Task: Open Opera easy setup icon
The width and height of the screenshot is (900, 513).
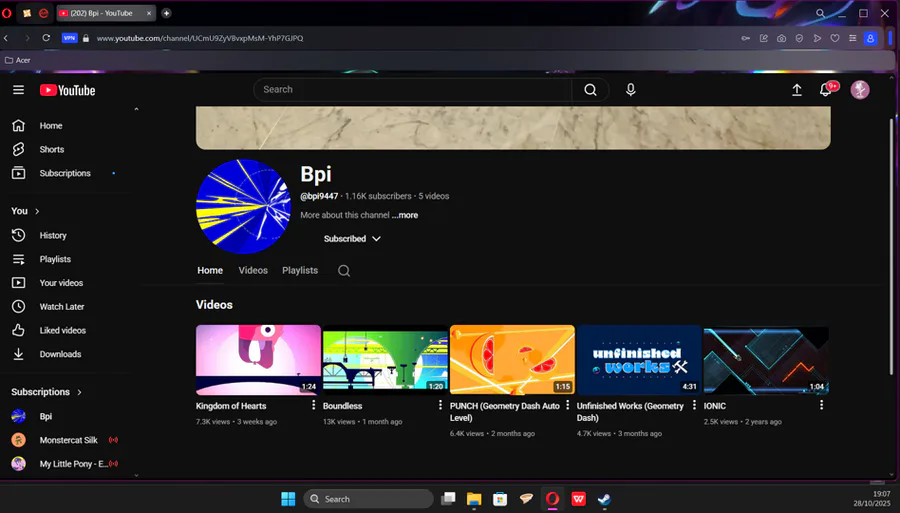Action: [852, 38]
